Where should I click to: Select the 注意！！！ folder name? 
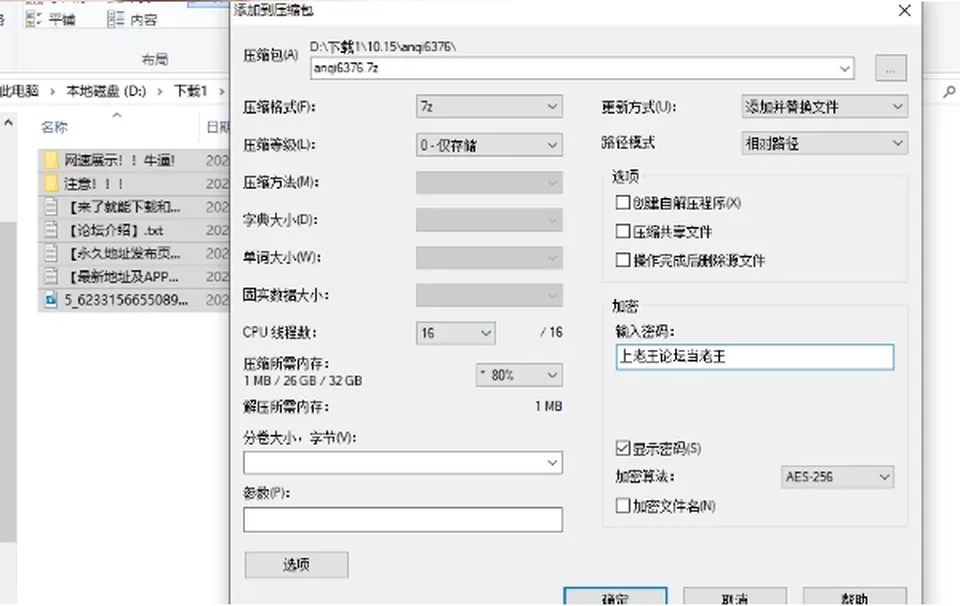coord(94,184)
